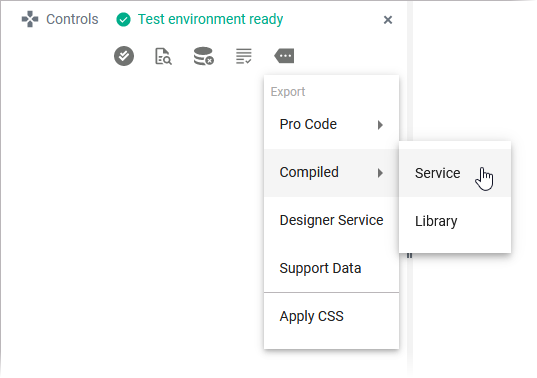This screenshot has height=378, width=537.
Task: Select Apply CSS menu item
Action: [x=331, y=316]
